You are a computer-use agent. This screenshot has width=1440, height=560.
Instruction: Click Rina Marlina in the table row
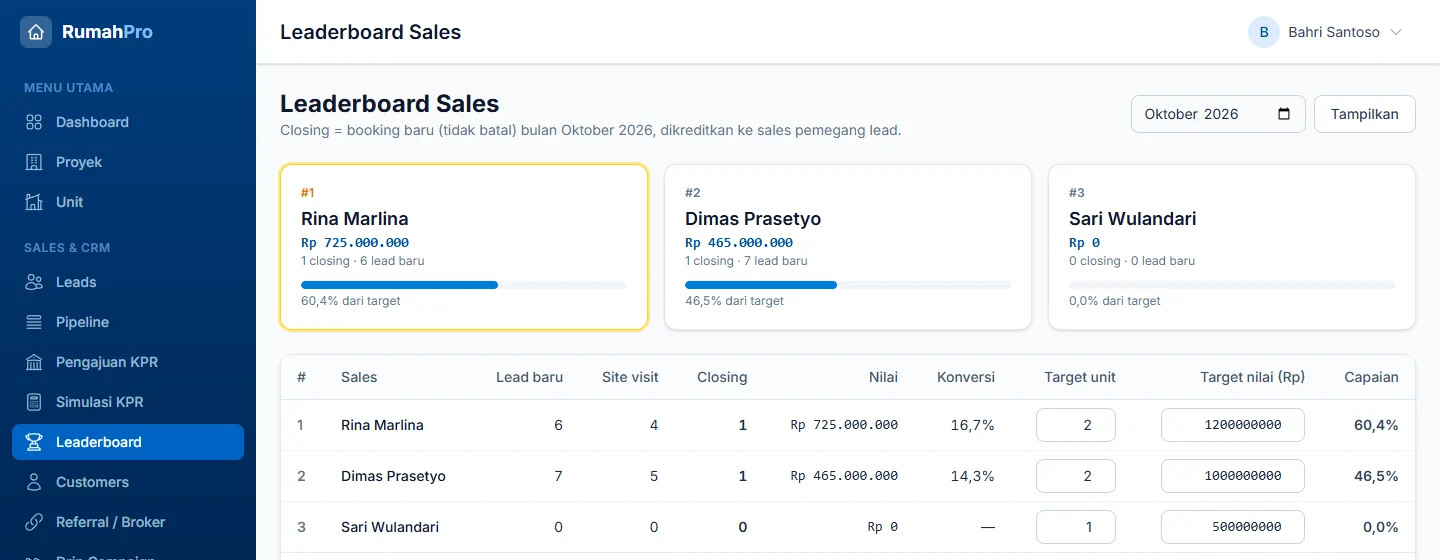click(x=382, y=425)
